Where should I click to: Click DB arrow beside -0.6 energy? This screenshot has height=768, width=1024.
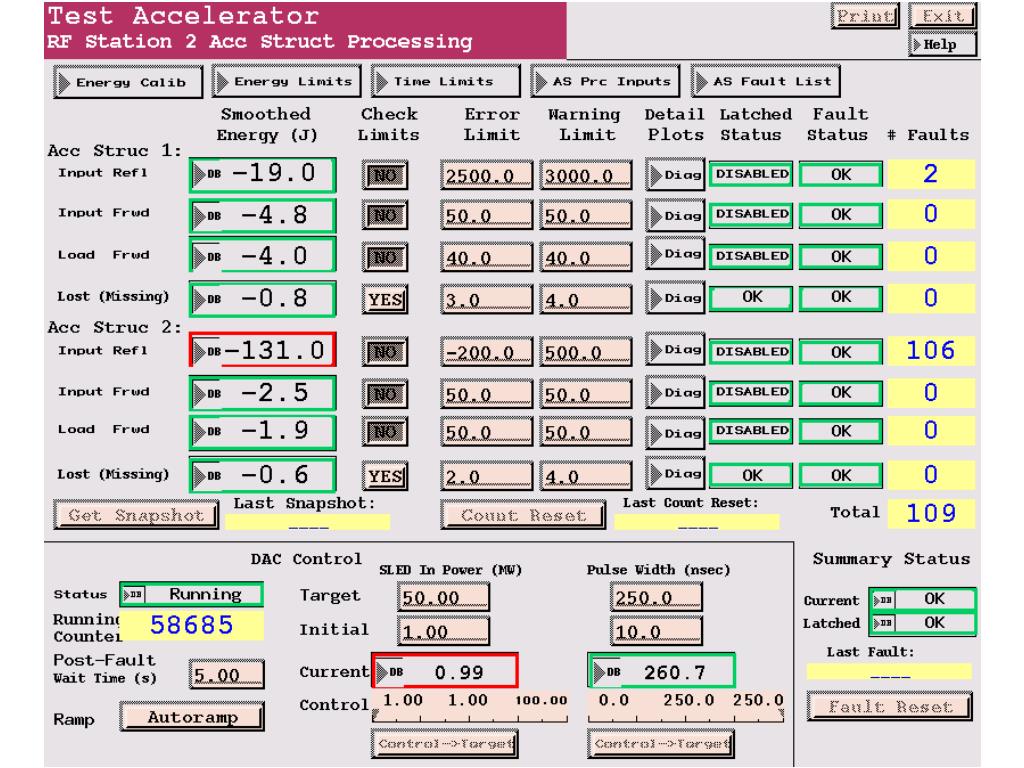[x=207, y=475]
